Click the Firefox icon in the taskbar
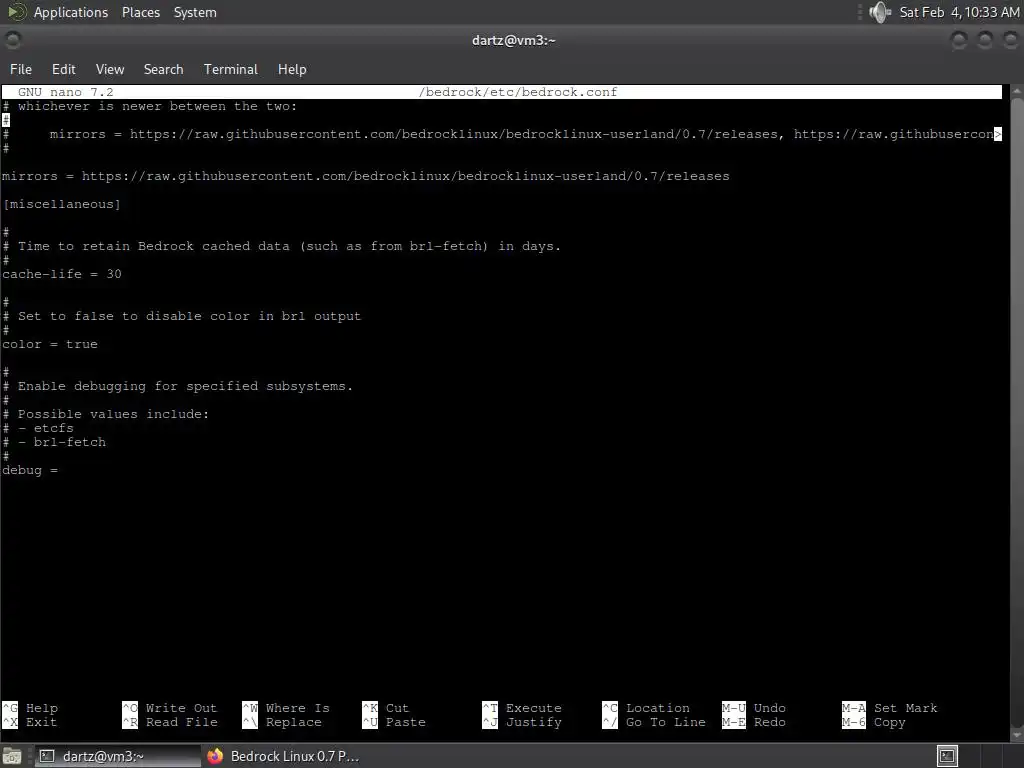The image size is (1024, 768). point(215,756)
